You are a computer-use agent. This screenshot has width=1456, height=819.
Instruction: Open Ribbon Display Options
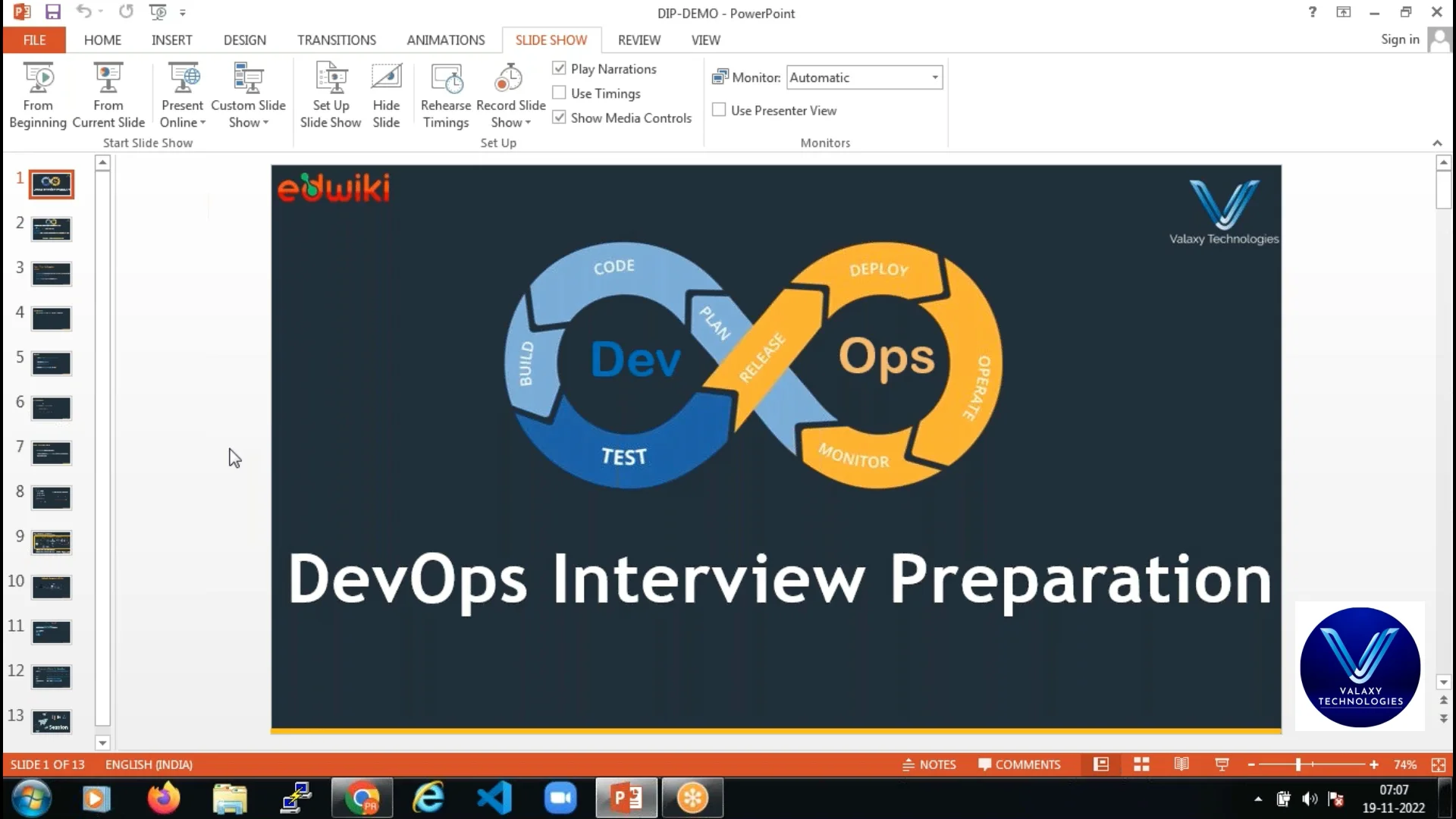(1344, 12)
